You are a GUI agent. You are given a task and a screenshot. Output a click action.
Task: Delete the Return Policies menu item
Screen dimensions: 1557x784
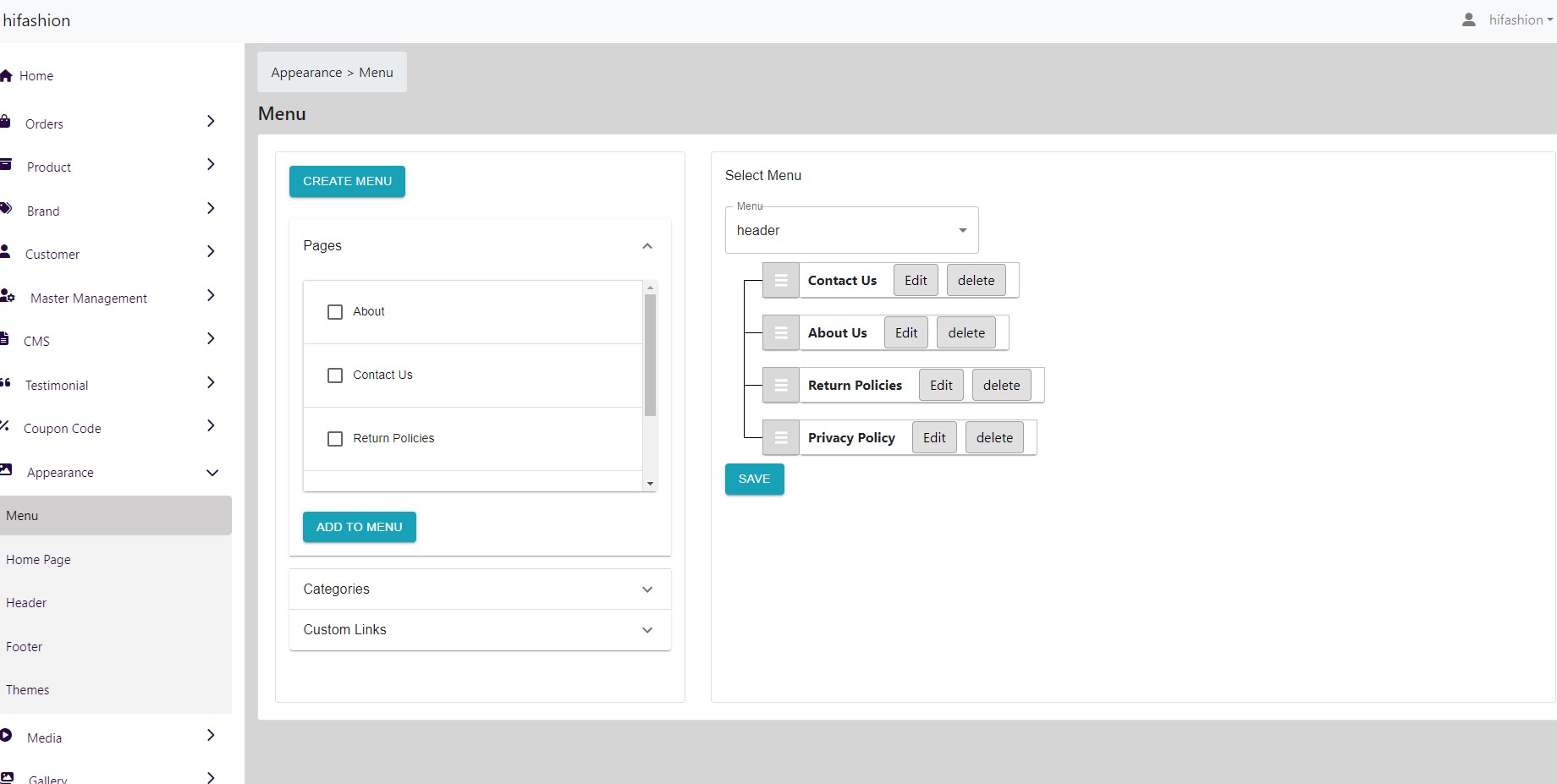click(1002, 386)
